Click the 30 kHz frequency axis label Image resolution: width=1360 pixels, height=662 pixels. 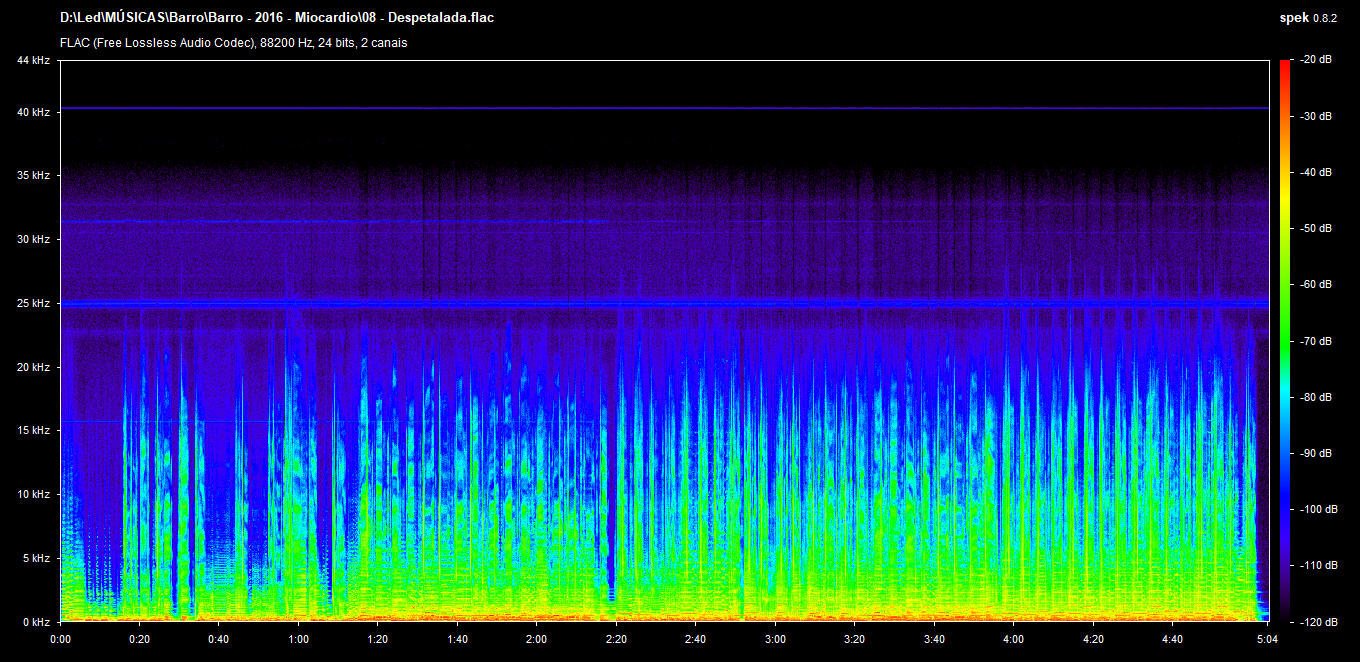33,240
